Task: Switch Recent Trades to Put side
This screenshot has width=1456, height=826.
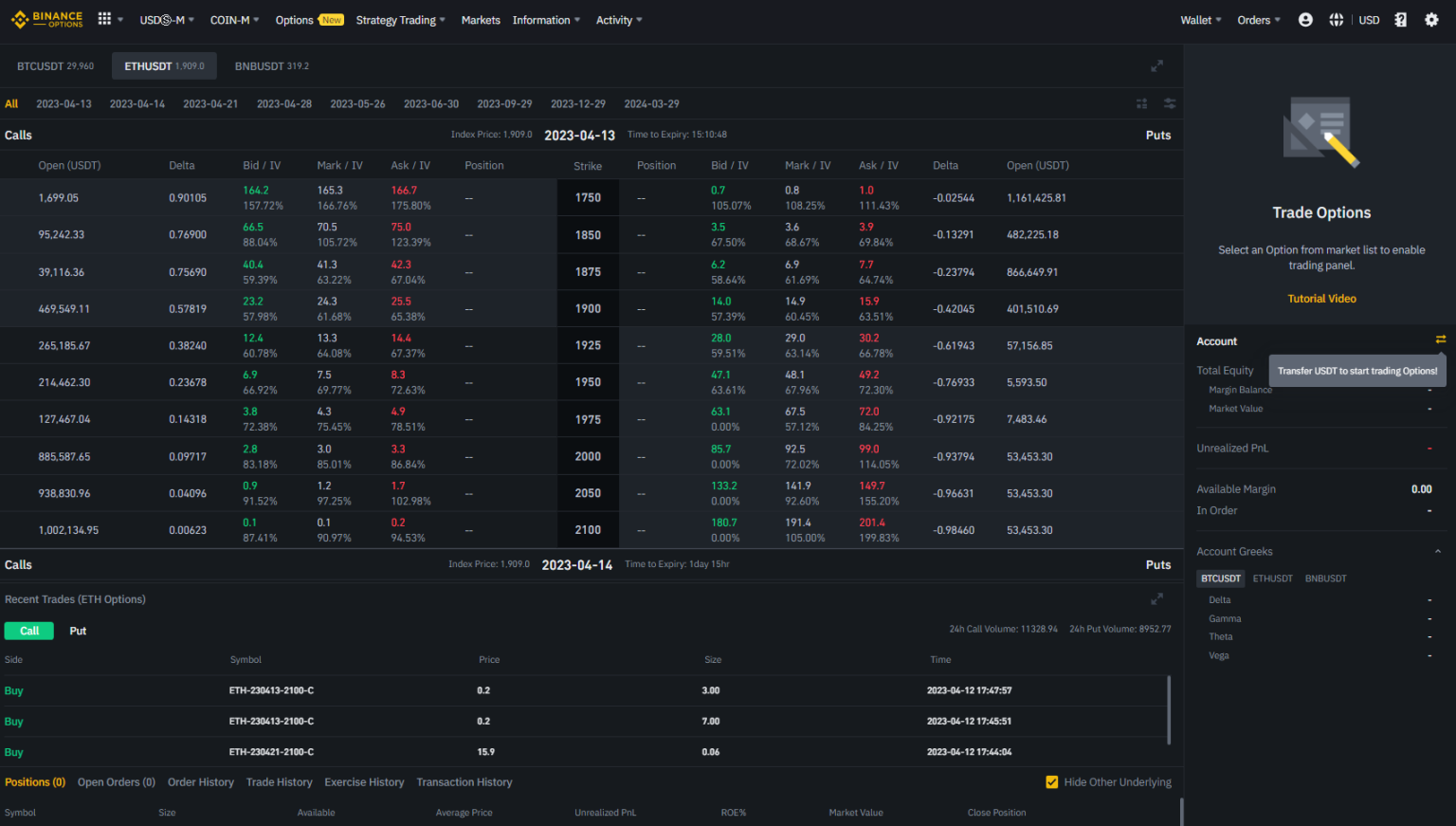Action: pos(77,630)
